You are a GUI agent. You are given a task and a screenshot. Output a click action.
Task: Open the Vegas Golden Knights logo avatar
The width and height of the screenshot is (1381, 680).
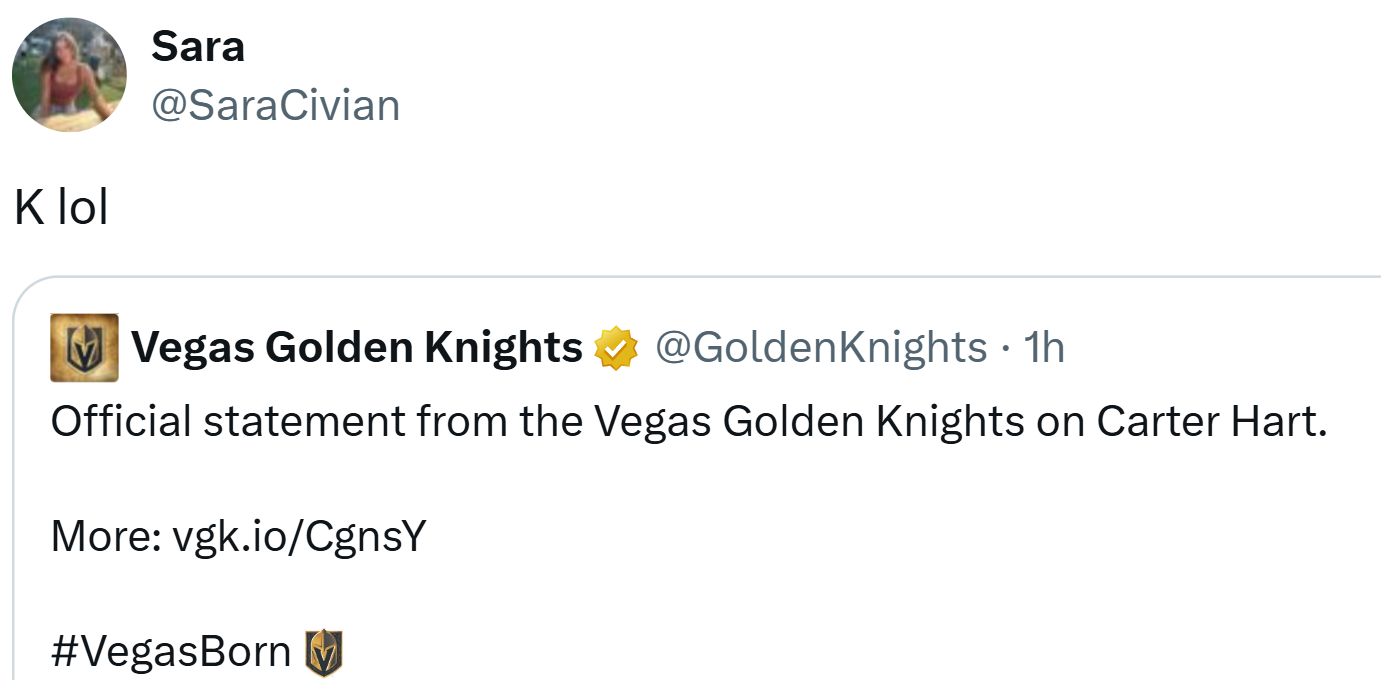click(85, 348)
